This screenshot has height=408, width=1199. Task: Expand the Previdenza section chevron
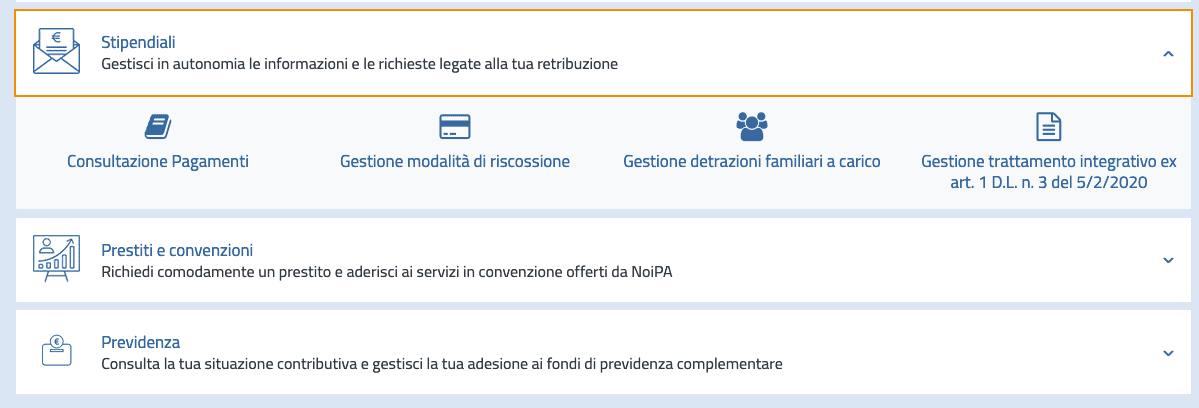[x=1168, y=353]
